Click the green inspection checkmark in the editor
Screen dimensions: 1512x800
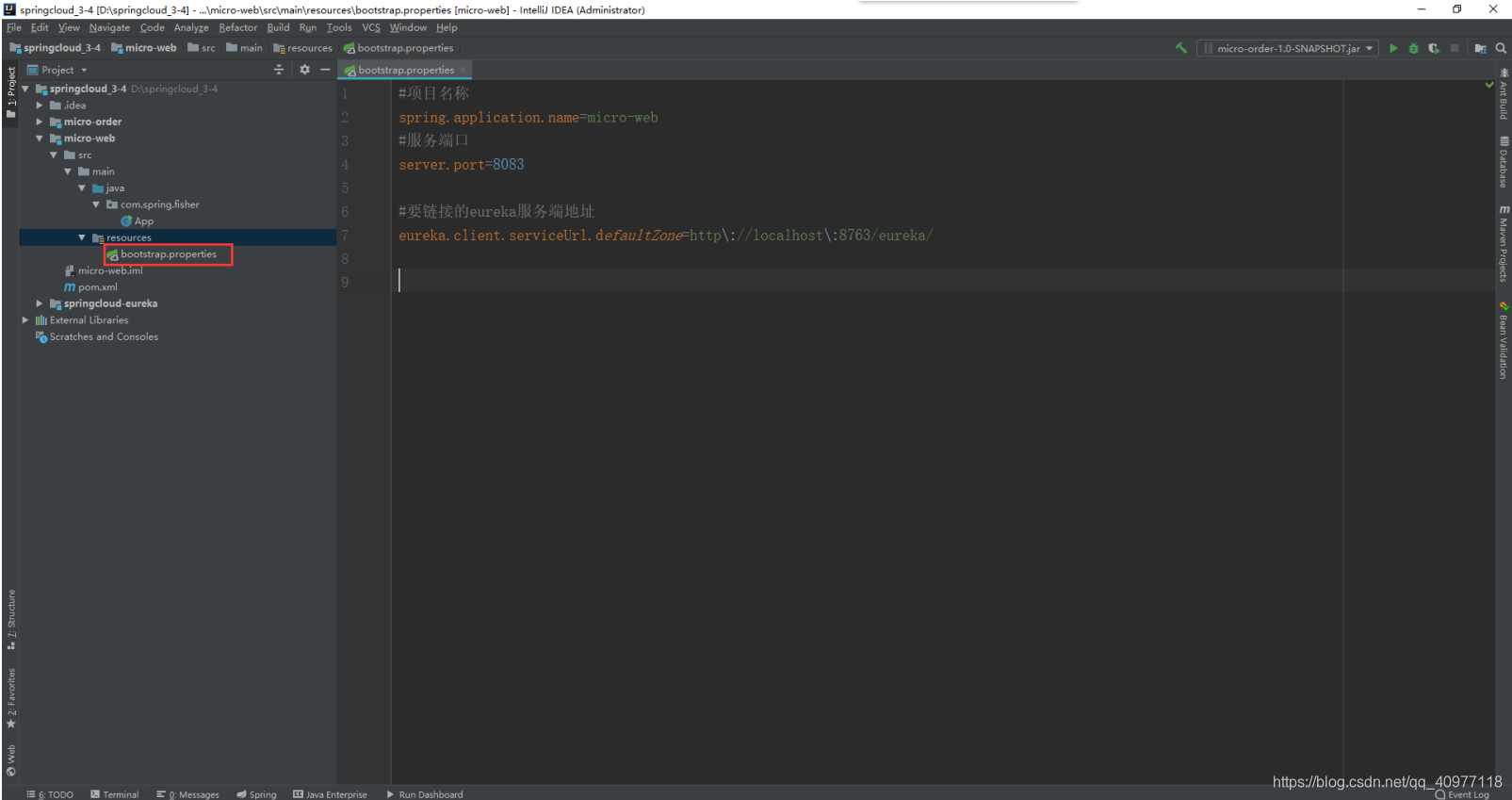1489,85
